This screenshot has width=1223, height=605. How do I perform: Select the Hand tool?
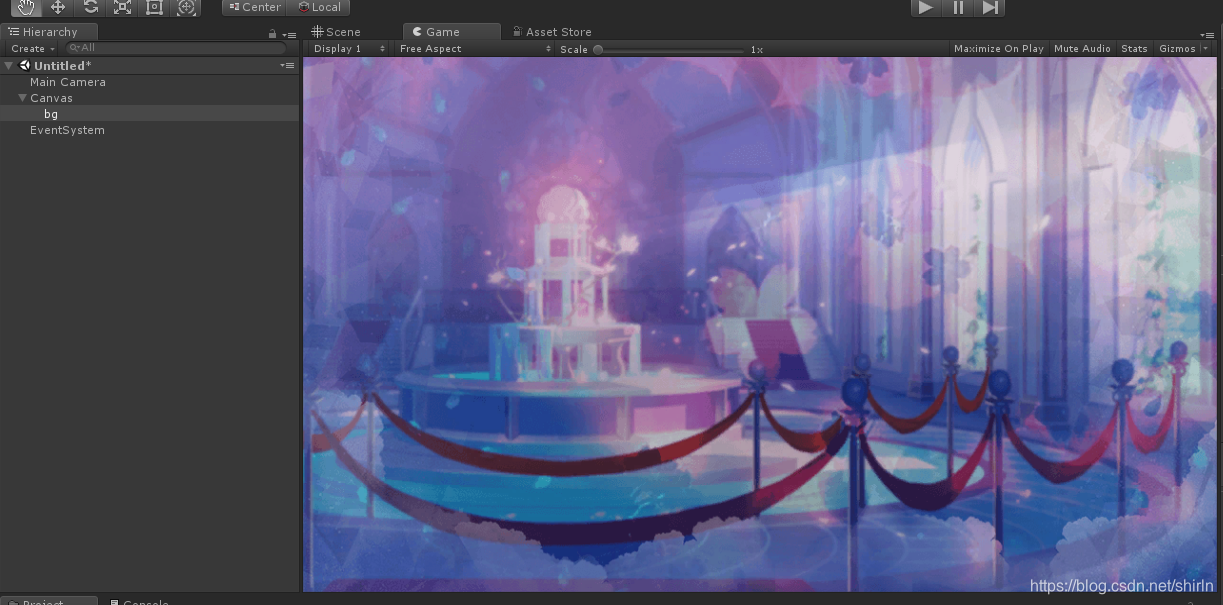coord(26,8)
